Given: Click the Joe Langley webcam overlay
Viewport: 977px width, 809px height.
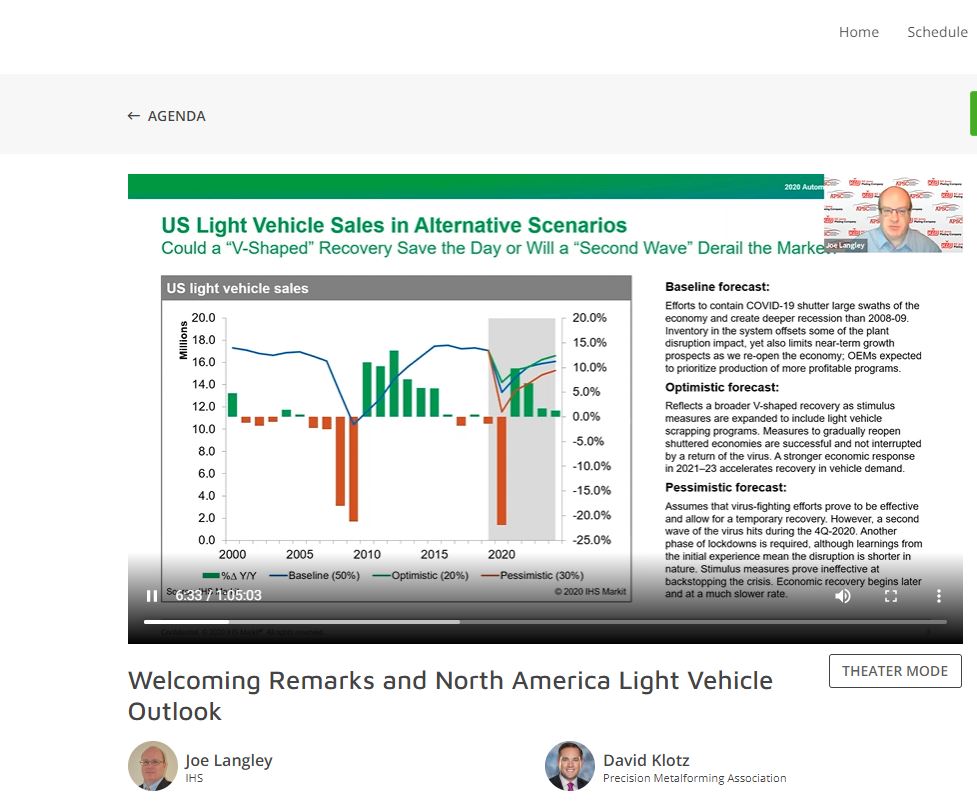Looking at the screenshot, I should (x=893, y=213).
